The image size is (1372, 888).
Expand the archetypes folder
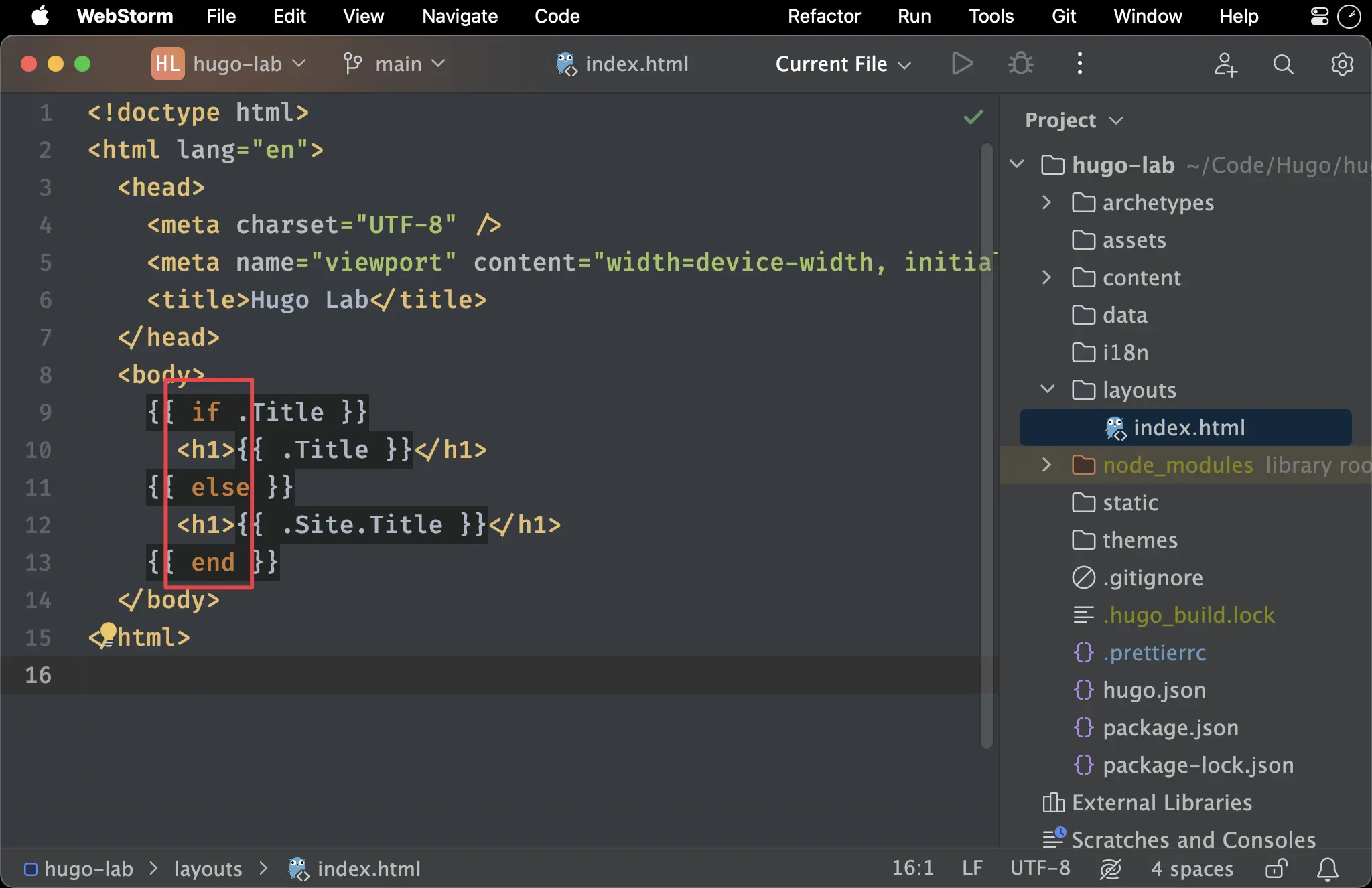(1047, 202)
